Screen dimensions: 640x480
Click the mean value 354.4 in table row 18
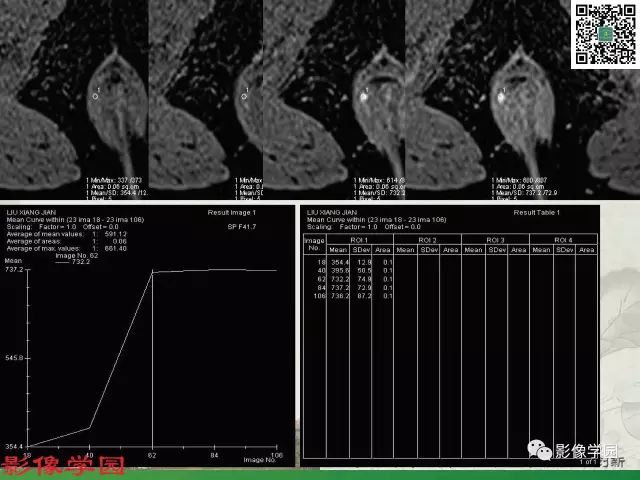(340, 262)
